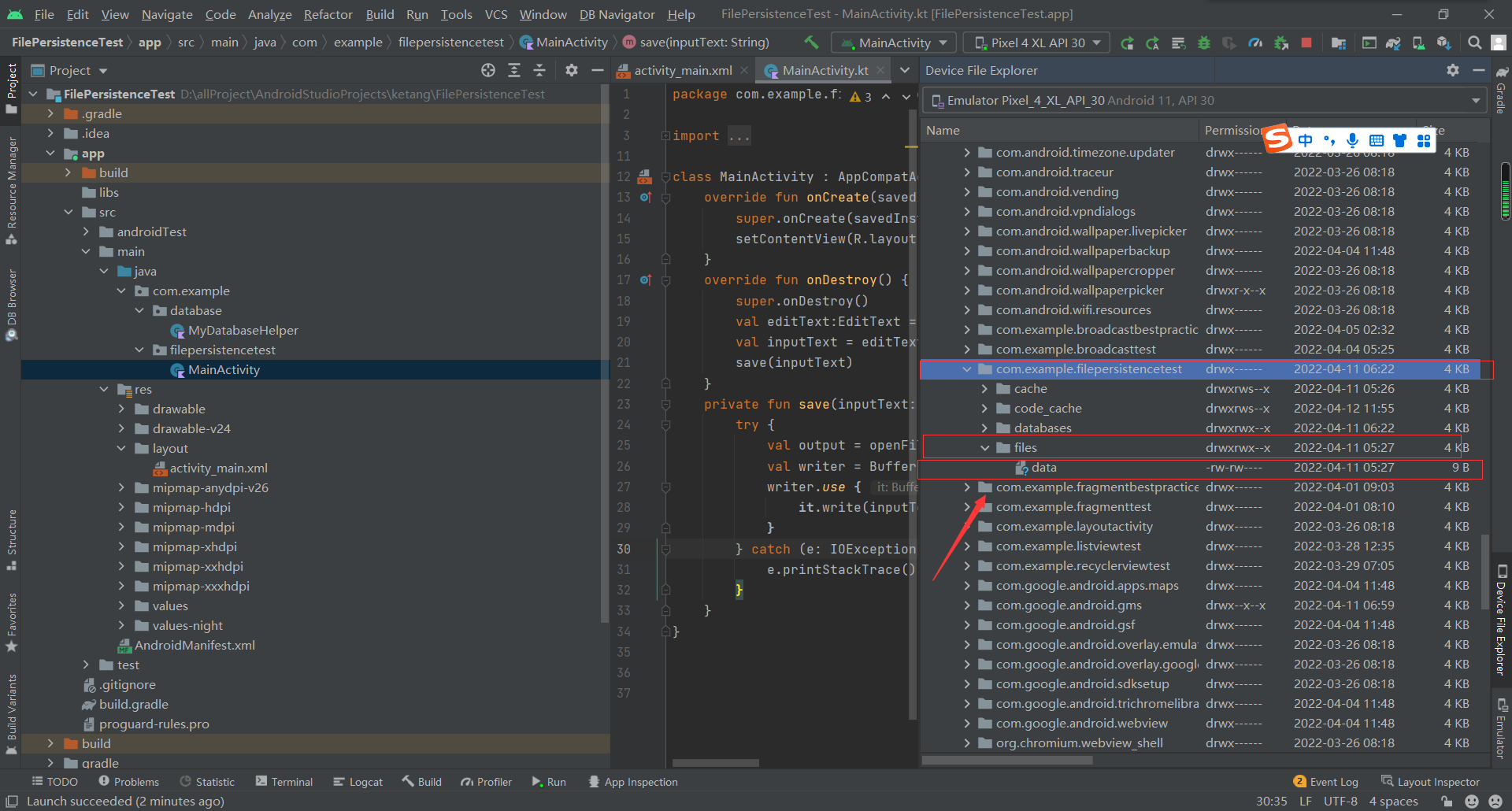Screen dimensions: 1512x811
Task: Open AVD Manager icon
Action: pyautogui.click(x=1418, y=43)
